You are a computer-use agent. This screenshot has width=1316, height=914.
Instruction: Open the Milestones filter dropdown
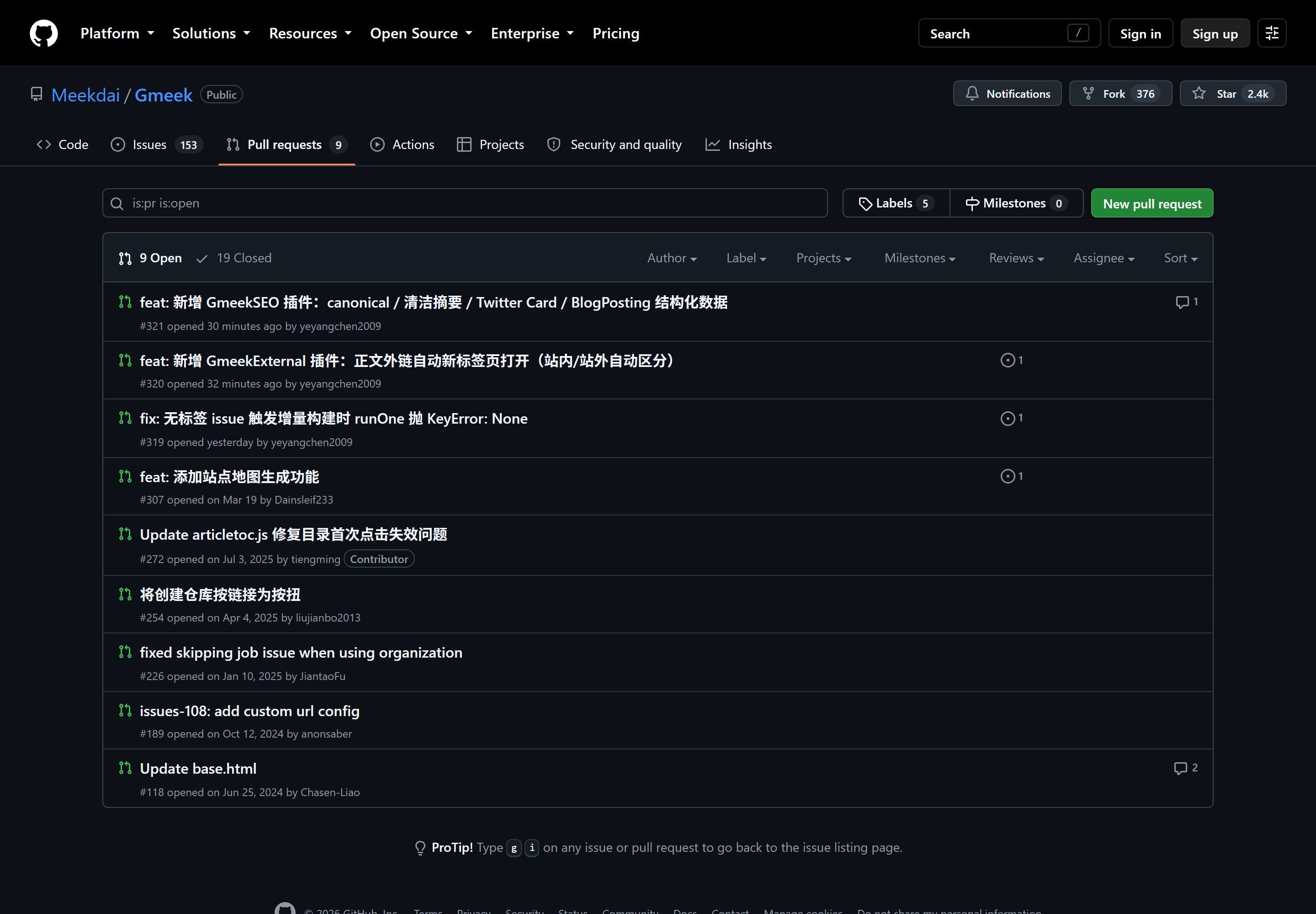point(920,258)
